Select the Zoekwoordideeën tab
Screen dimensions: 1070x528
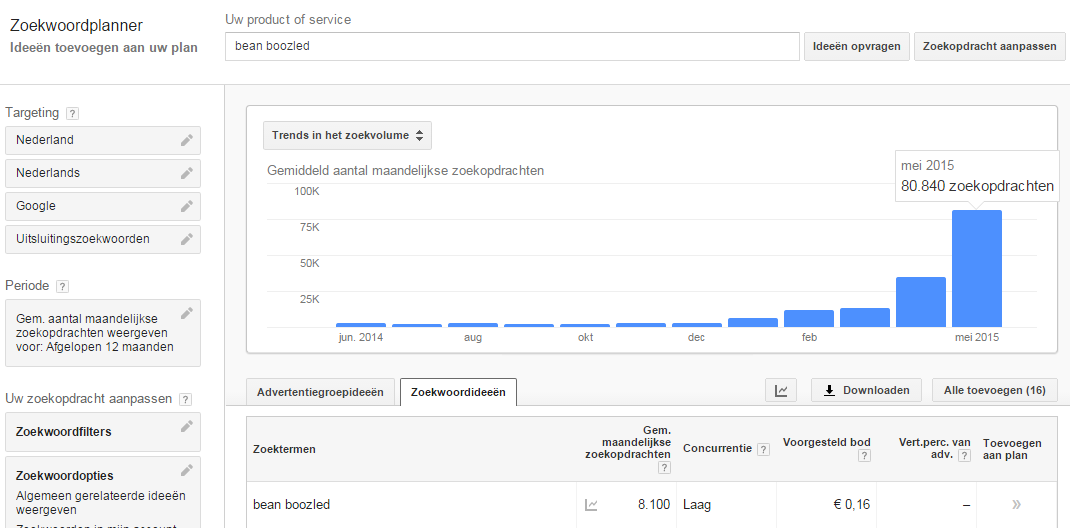pos(458,392)
